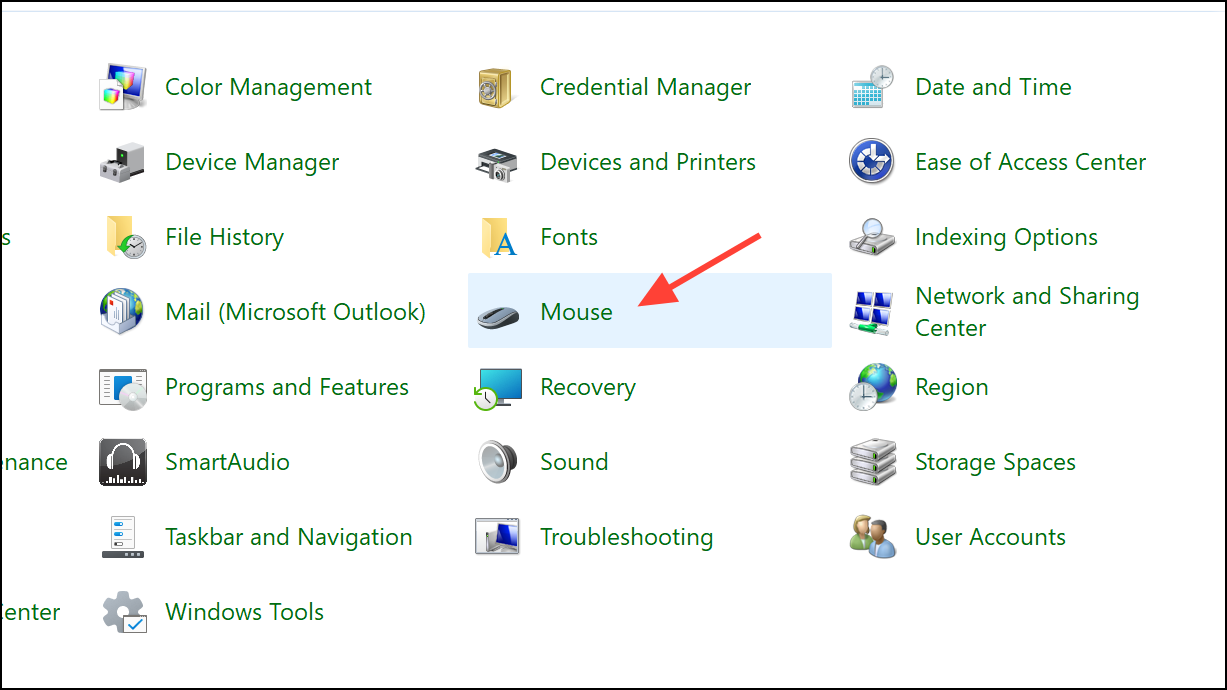The image size is (1227, 690).
Task: Click the Color Management icon
Action: (124, 88)
